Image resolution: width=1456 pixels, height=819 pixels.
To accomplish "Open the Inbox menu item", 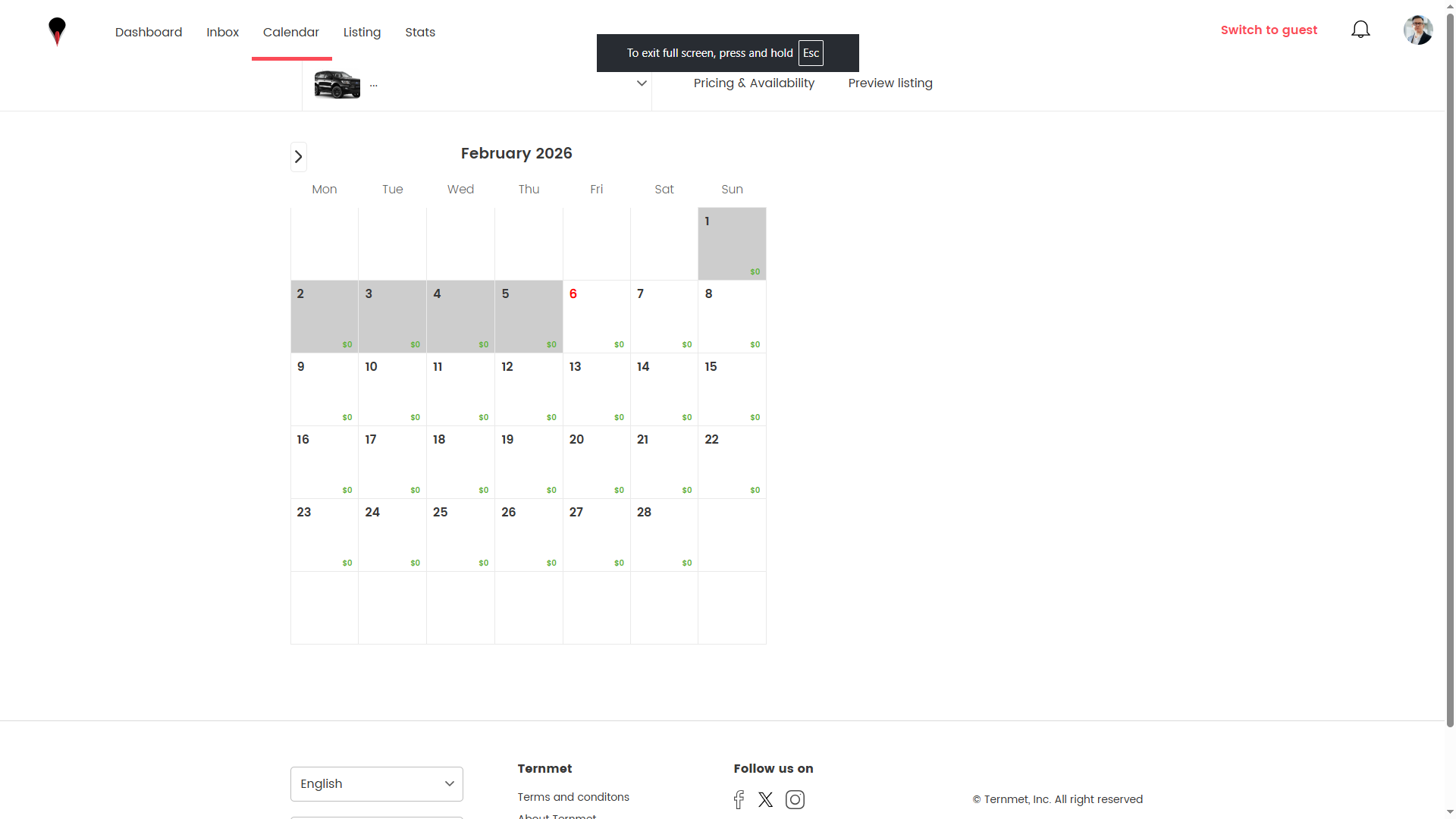I will [x=222, y=32].
